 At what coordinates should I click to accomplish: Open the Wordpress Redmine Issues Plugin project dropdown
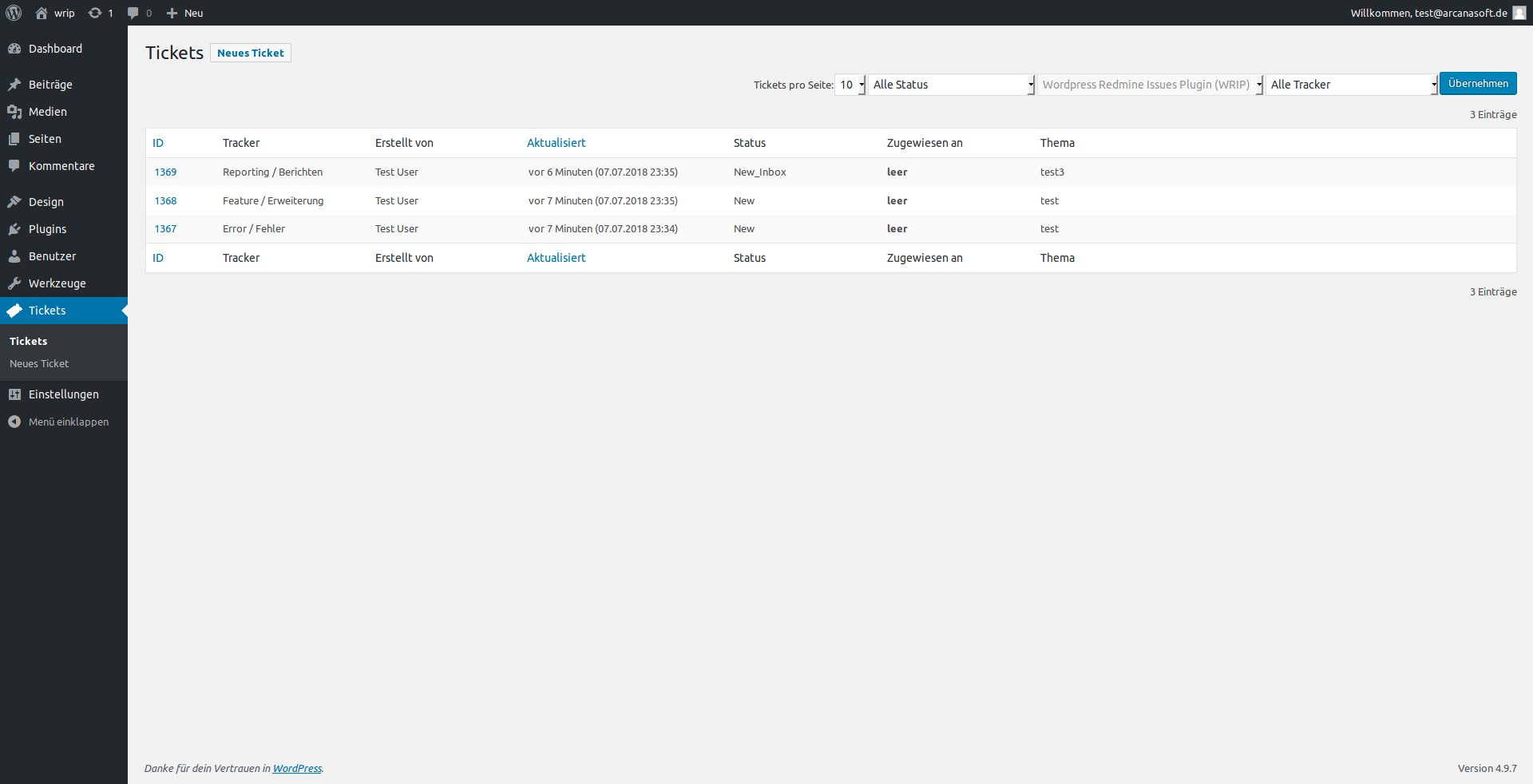[1151, 85]
